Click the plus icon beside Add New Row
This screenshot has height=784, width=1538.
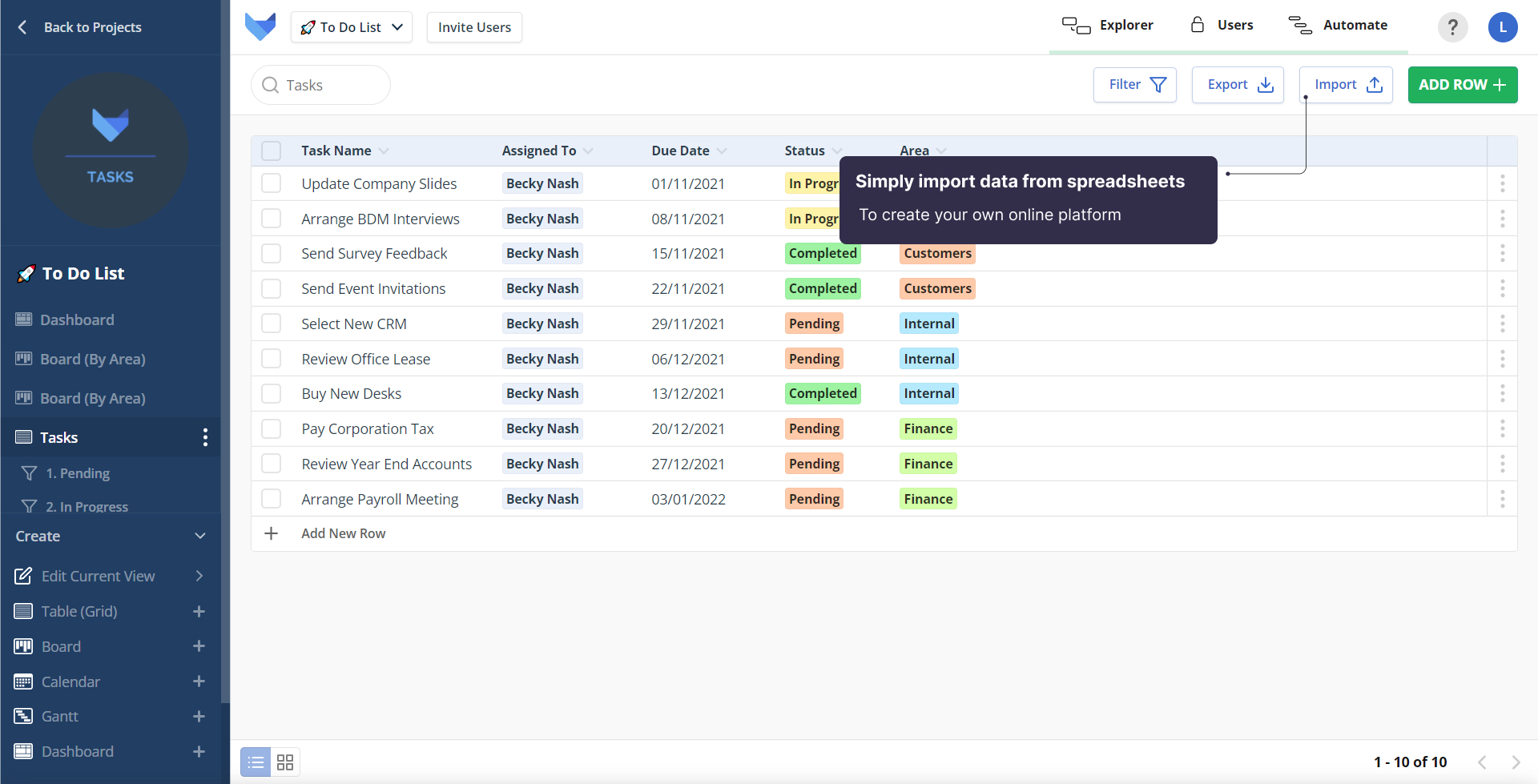(272, 533)
